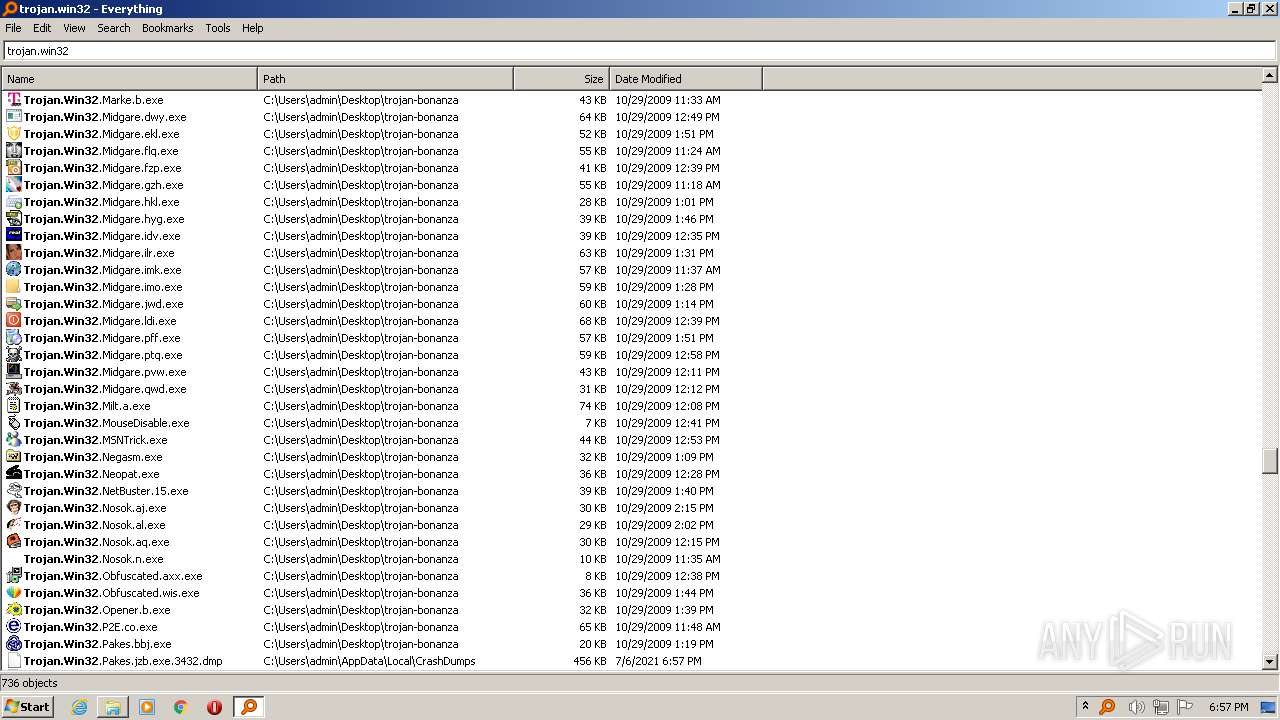Click red icon of Trojan.Win32.Midgare.ldi.exe
The width and height of the screenshot is (1280, 720).
point(14,321)
